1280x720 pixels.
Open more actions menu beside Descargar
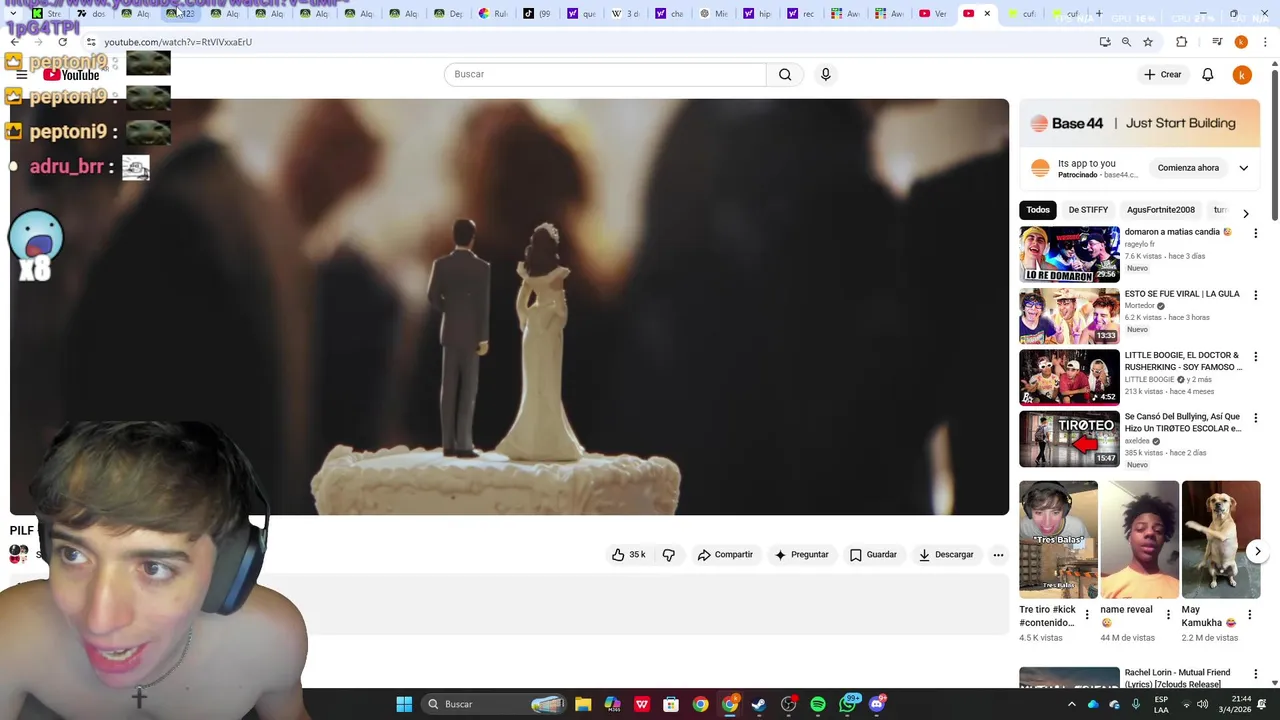pyautogui.click(x=998, y=555)
